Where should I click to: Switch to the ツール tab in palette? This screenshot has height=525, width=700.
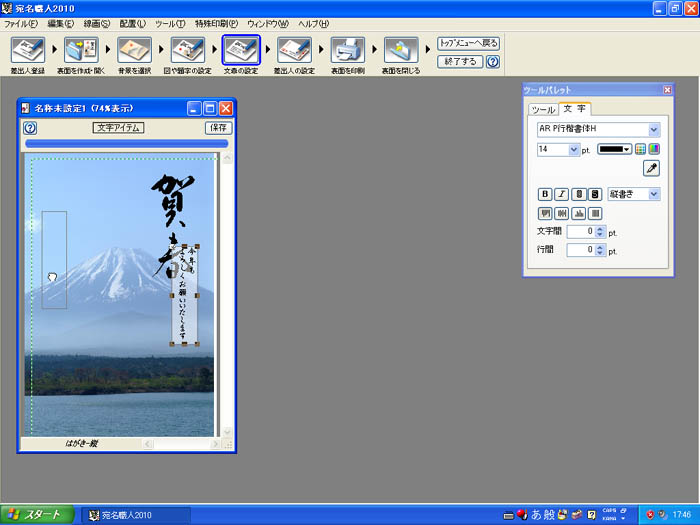coord(542,109)
